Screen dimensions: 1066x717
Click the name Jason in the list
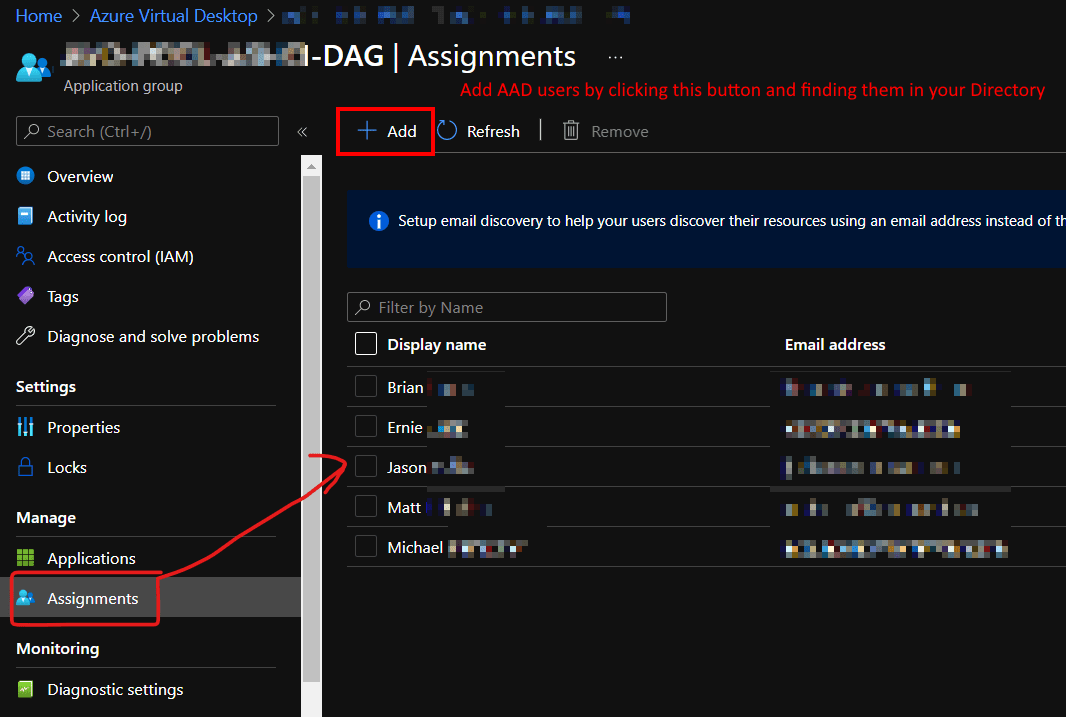click(x=407, y=468)
